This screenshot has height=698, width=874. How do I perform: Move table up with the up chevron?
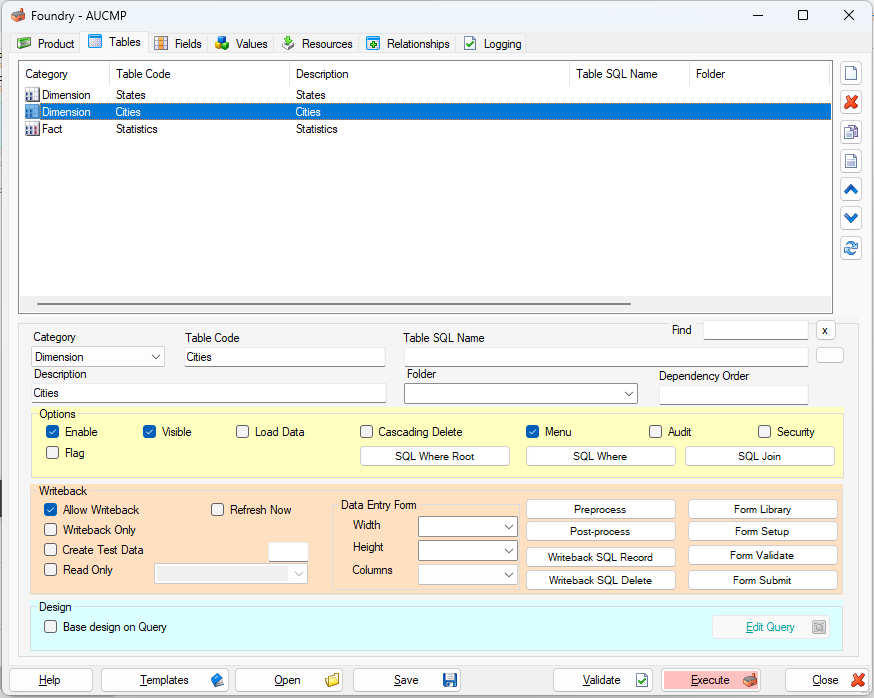pos(851,190)
